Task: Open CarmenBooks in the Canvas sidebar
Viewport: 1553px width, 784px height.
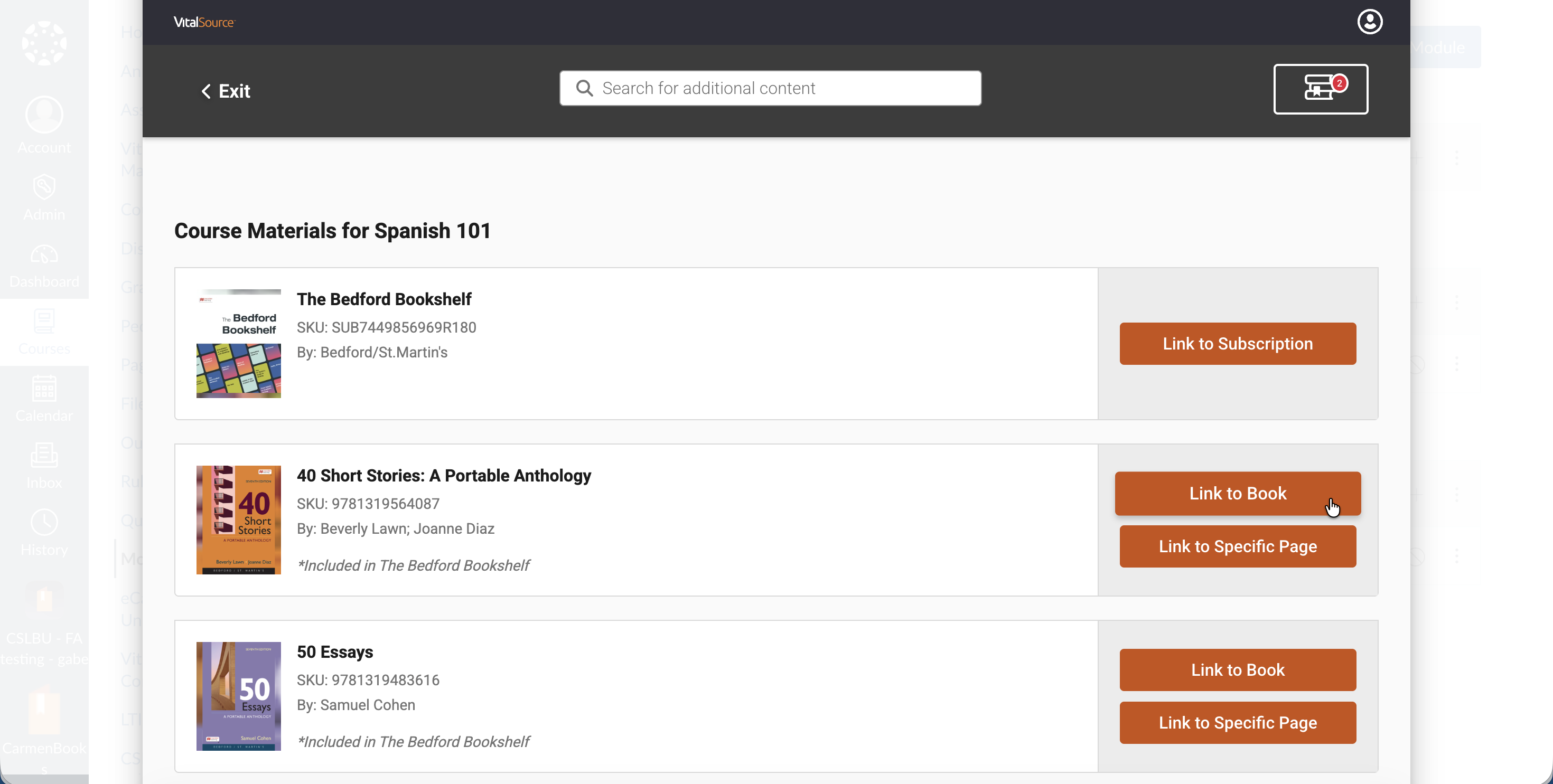Action: 44,730
